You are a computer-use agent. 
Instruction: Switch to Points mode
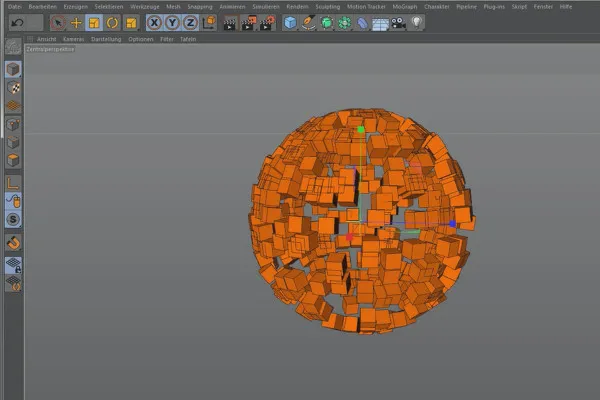[x=13, y=124]
